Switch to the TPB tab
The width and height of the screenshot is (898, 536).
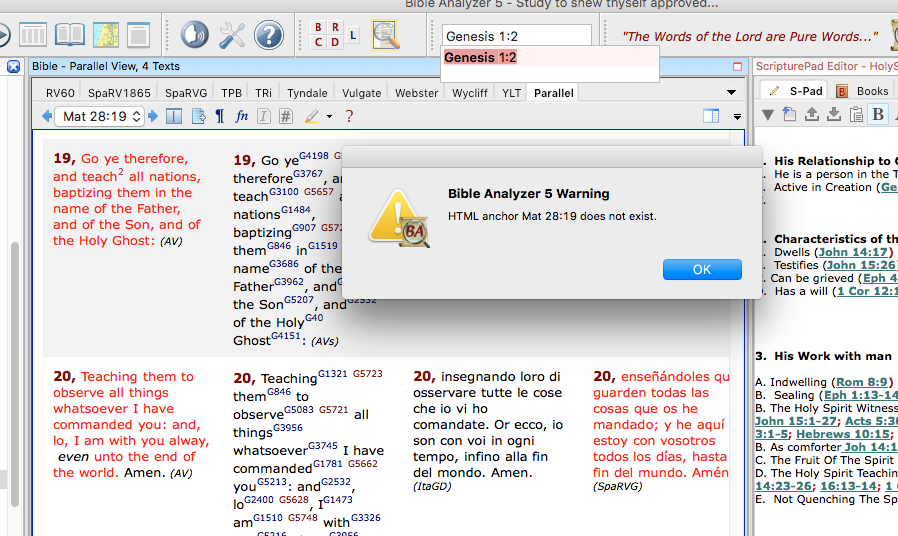coord(231,93)
